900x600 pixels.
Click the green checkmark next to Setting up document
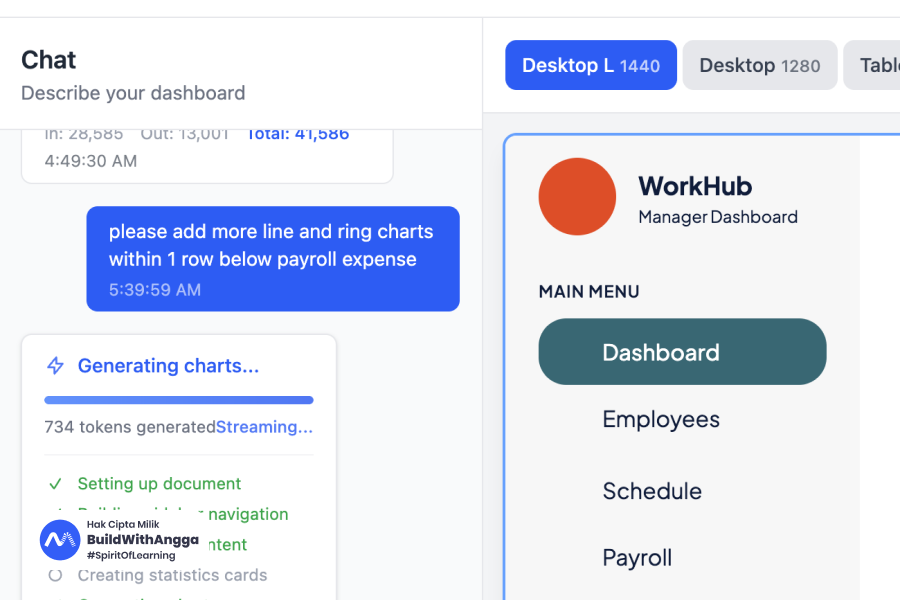click(56, 484)
